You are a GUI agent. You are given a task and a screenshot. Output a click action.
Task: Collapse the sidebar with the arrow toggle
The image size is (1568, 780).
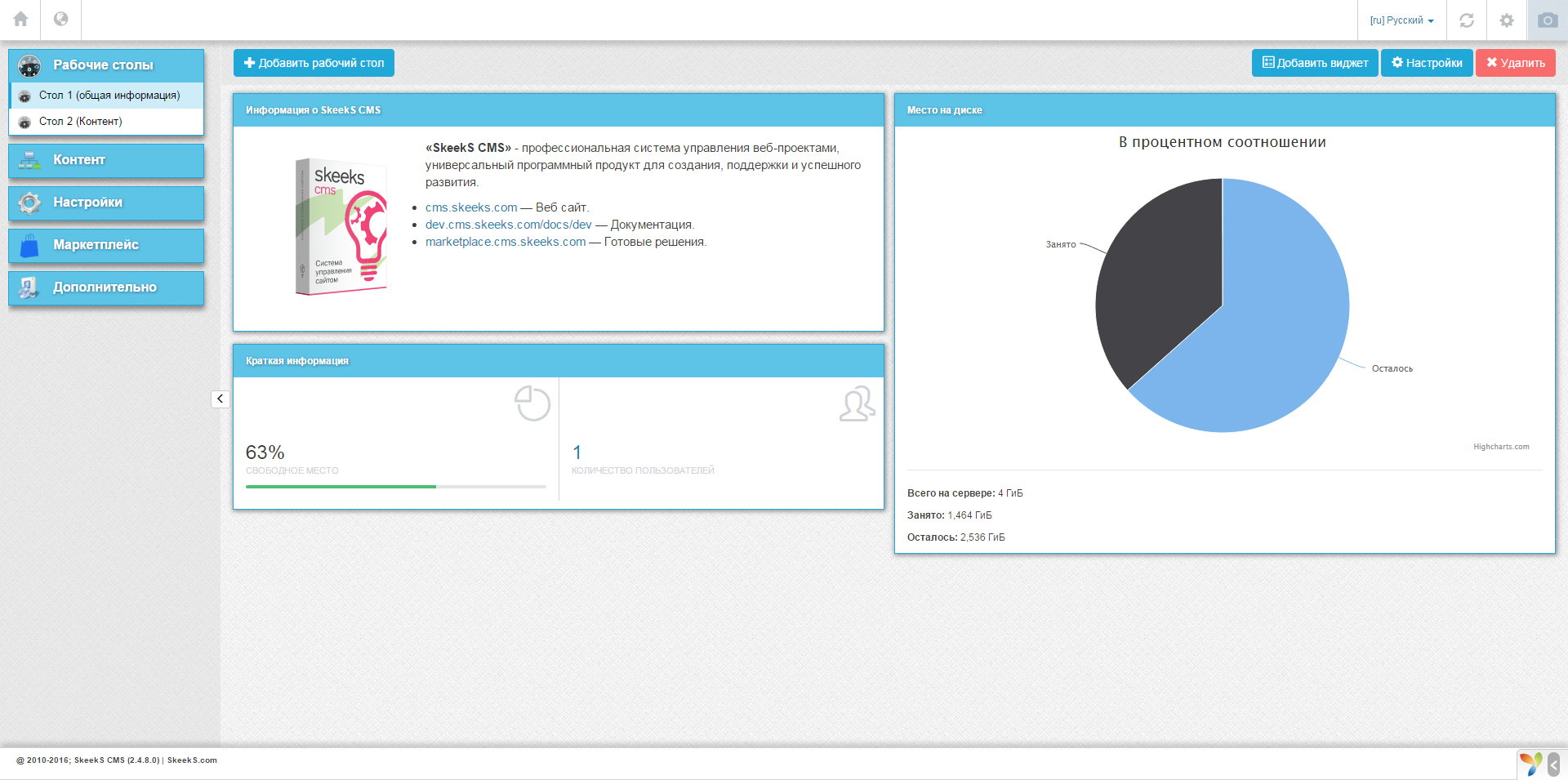click(220, 399)
